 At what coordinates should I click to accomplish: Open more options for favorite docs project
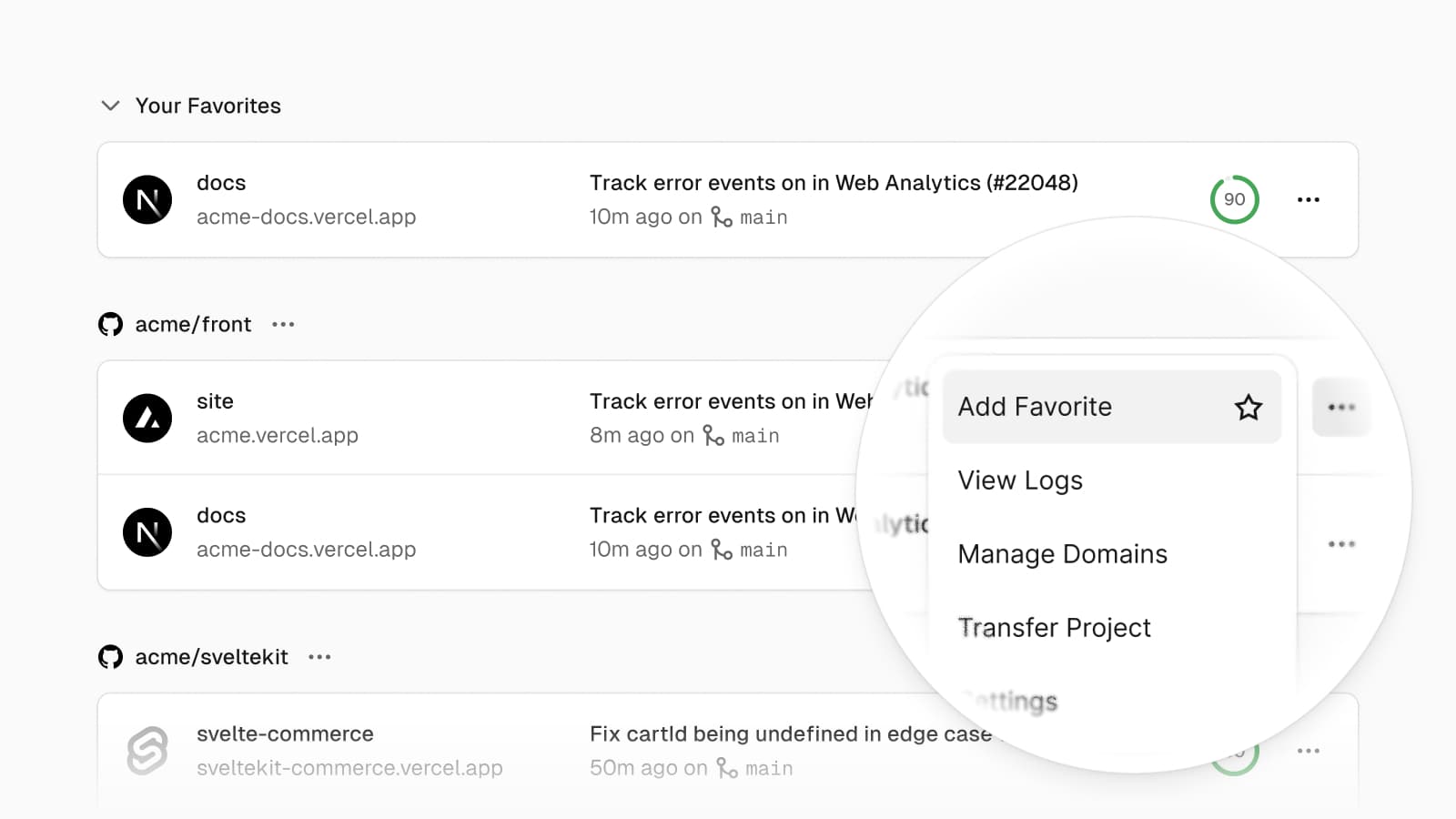coord(1308,200)
